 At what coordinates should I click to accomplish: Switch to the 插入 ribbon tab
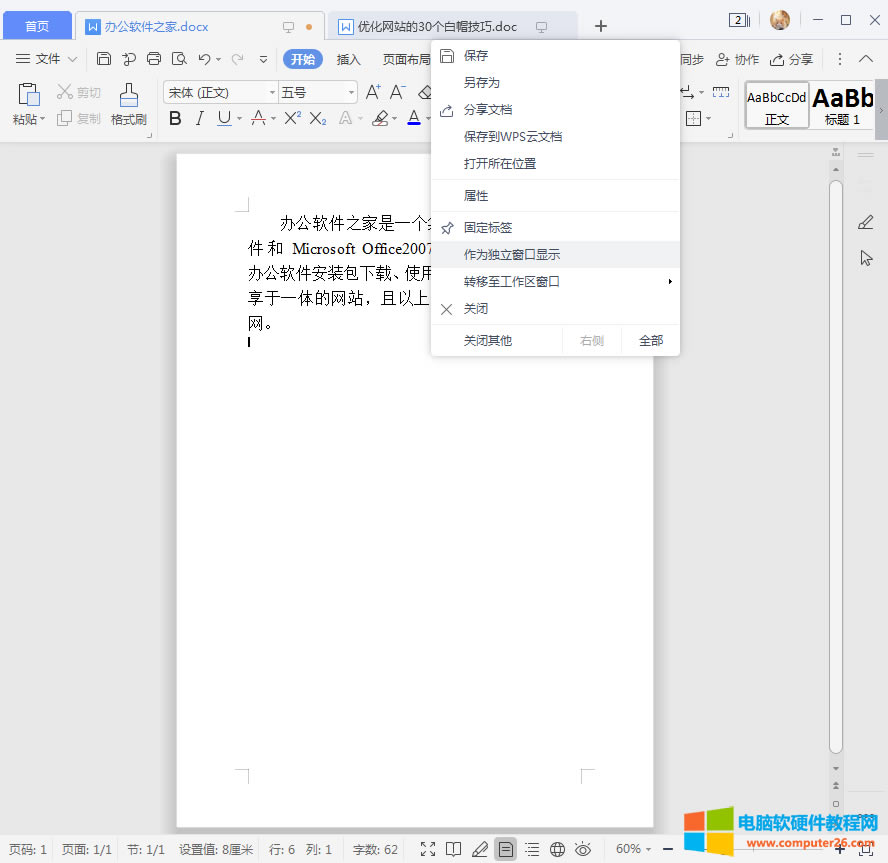pos(349,59)
